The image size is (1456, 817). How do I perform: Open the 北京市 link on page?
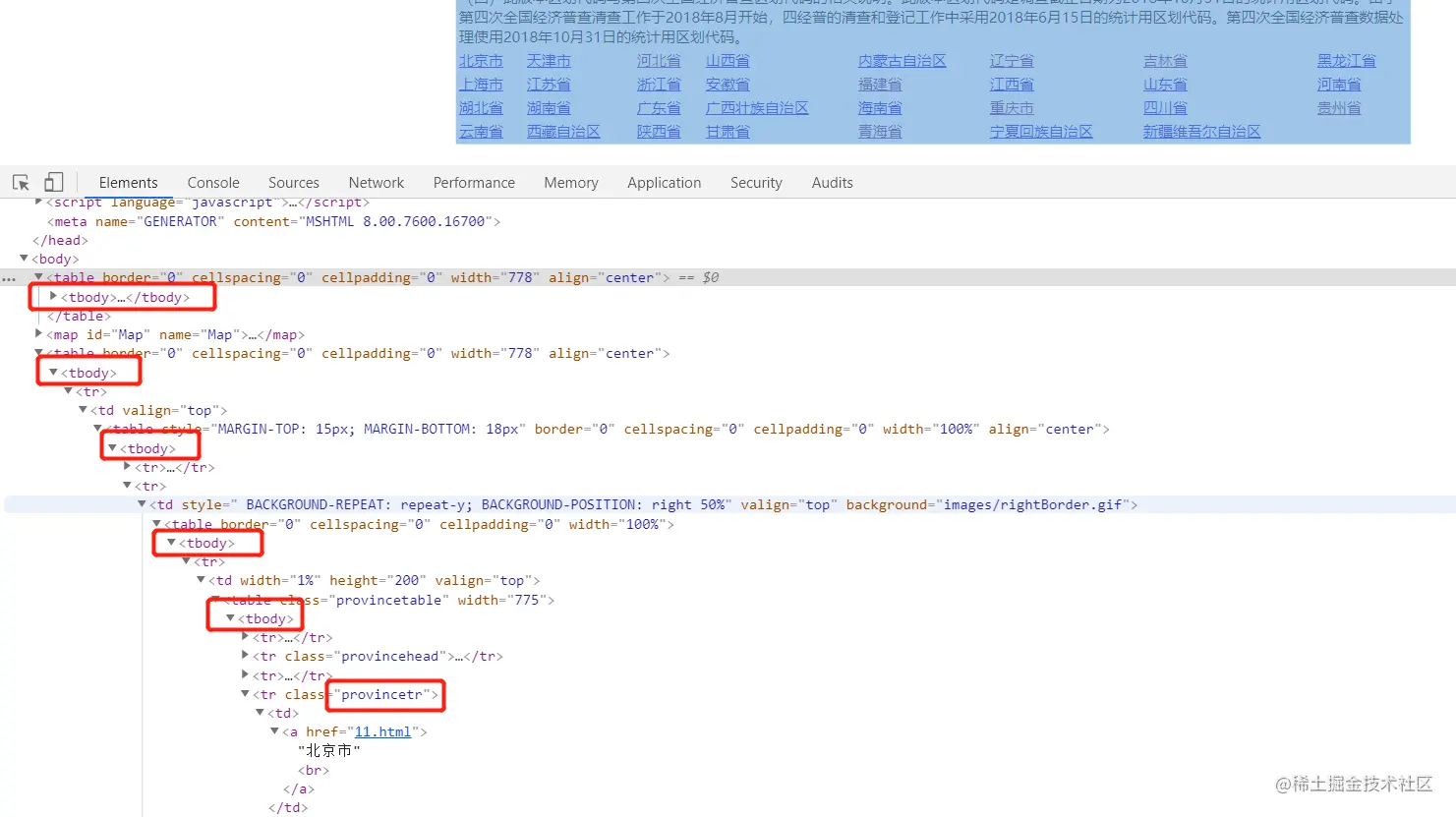481,61
